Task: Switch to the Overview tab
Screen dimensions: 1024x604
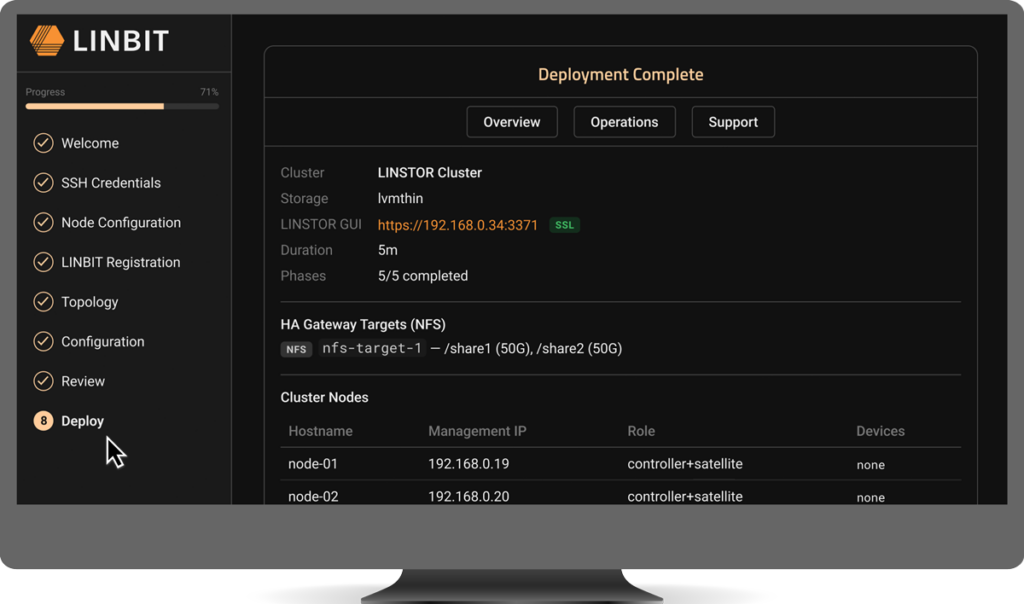Action: tap(512, 122)
